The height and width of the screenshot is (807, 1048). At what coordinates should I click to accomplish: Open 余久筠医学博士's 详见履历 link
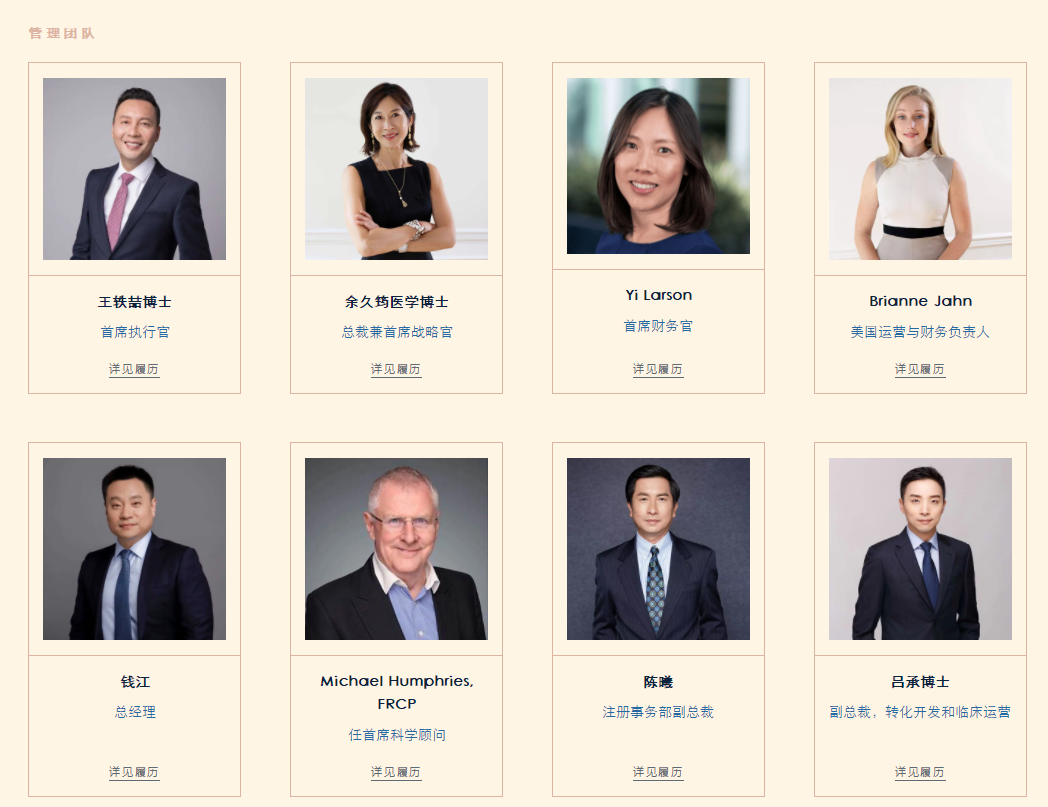pos(396,369)
